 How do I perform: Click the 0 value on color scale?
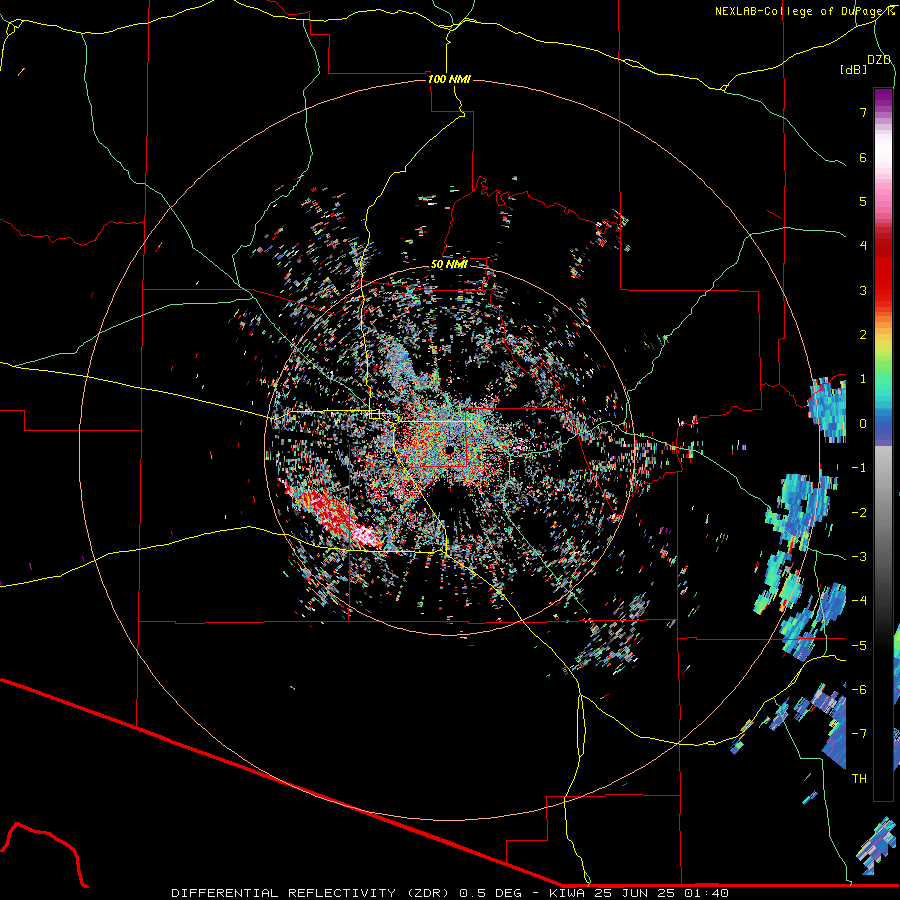pyautogui.click(x=863, y=424)
